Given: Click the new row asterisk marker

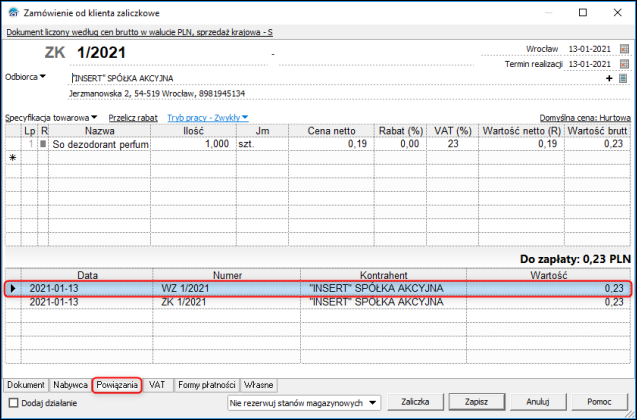Looking at the screenshot, I should pos(13,158).
